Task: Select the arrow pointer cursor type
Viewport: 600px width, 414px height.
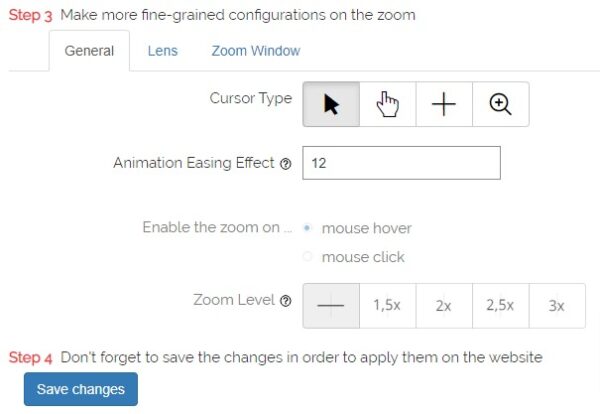Action: click(331, 105)
